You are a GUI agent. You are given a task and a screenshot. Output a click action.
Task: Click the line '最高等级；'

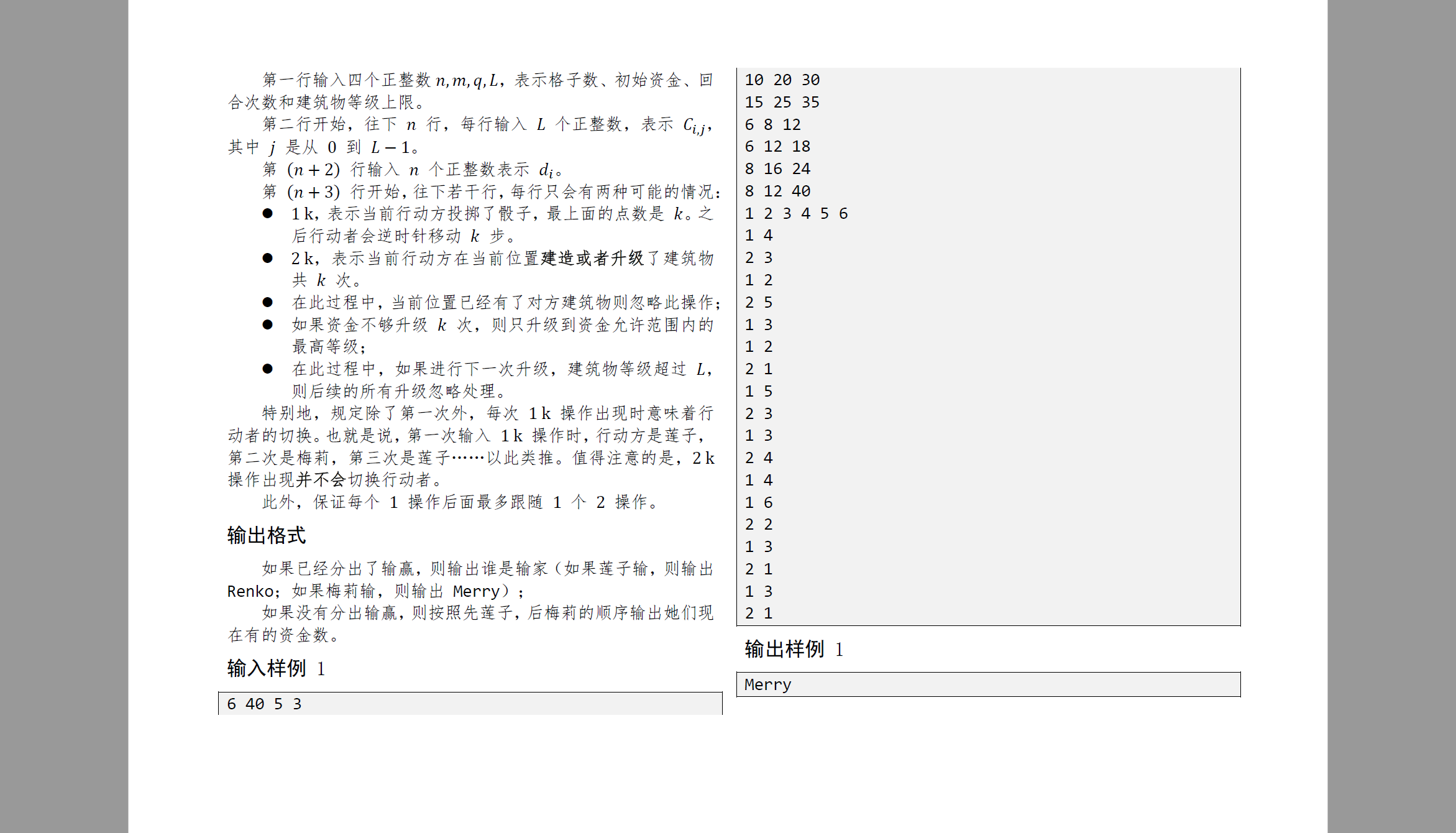click(329, 347)
